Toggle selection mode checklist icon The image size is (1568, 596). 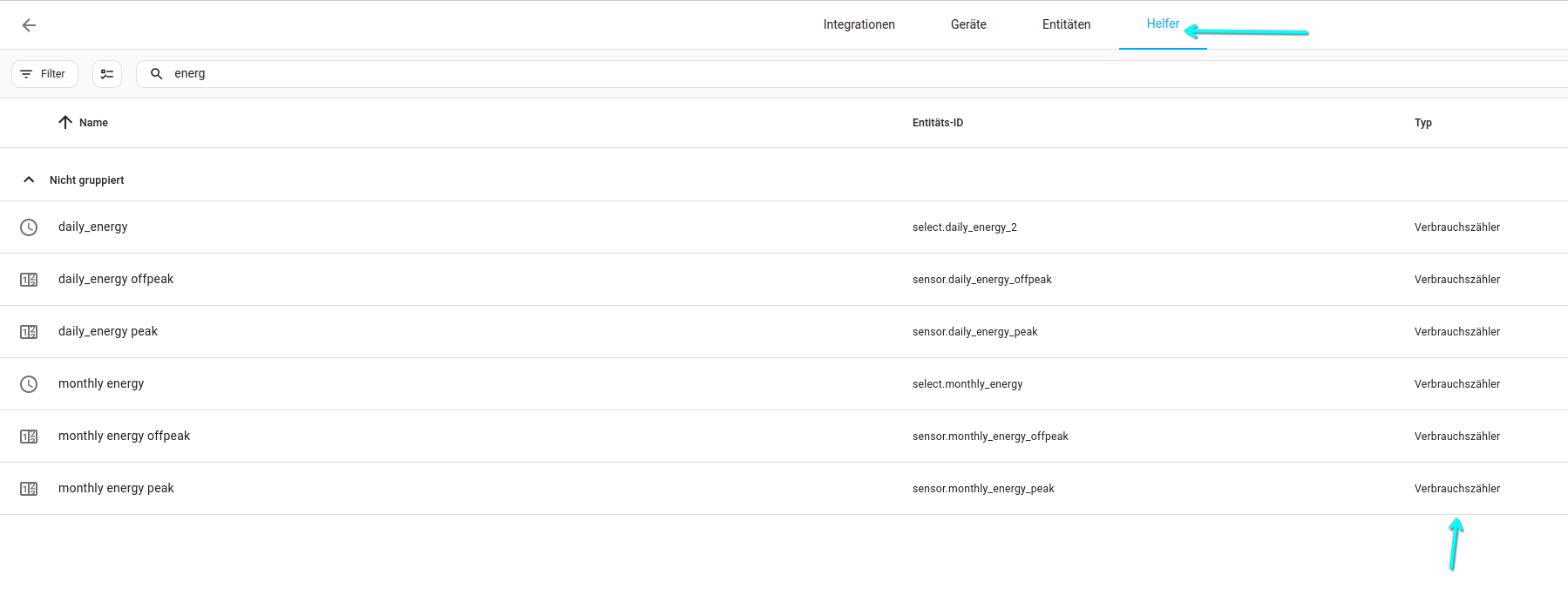pos(107,74)
